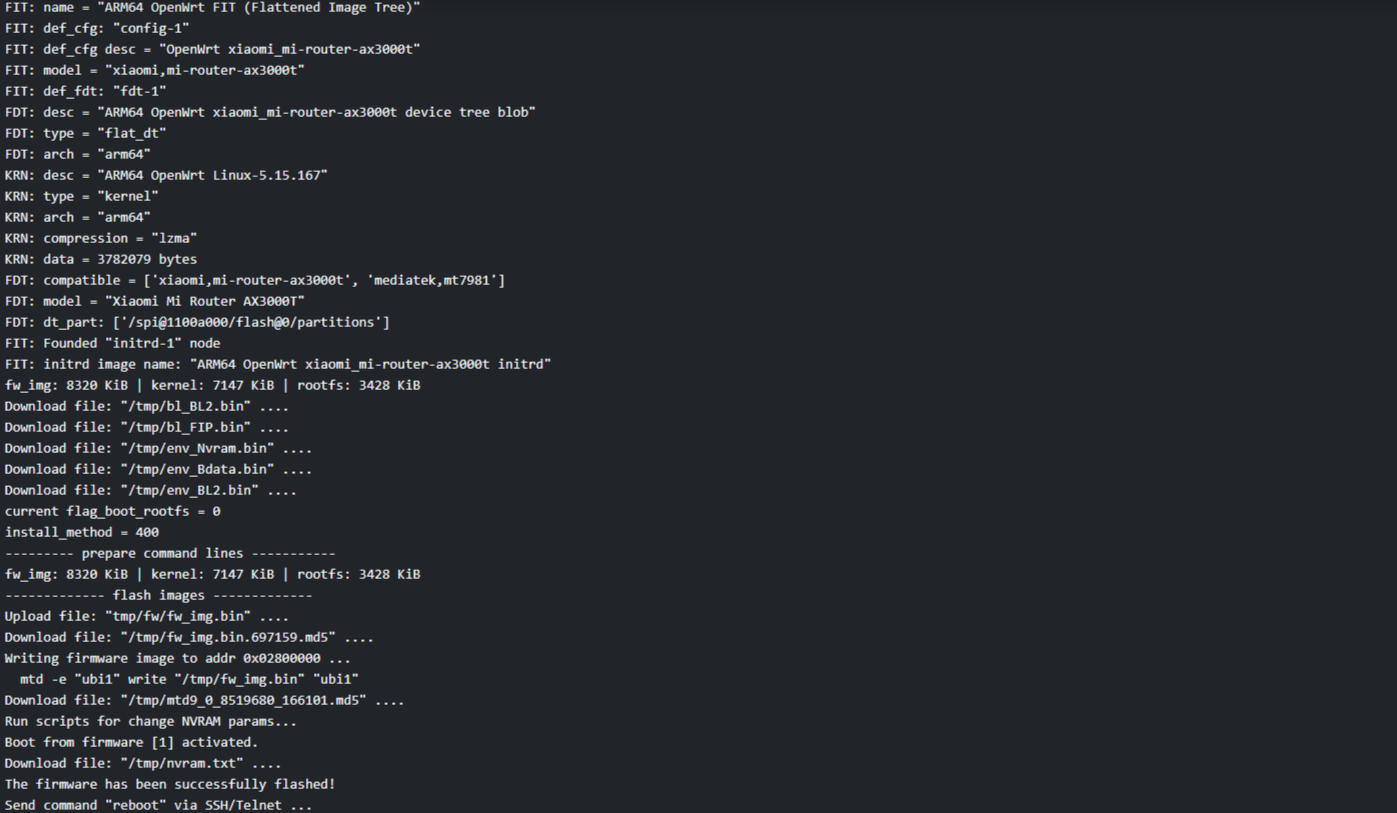Click the "firmware has been successfully flashed" line
This screenshot has width=1397, height=813.
coord(170,784)
